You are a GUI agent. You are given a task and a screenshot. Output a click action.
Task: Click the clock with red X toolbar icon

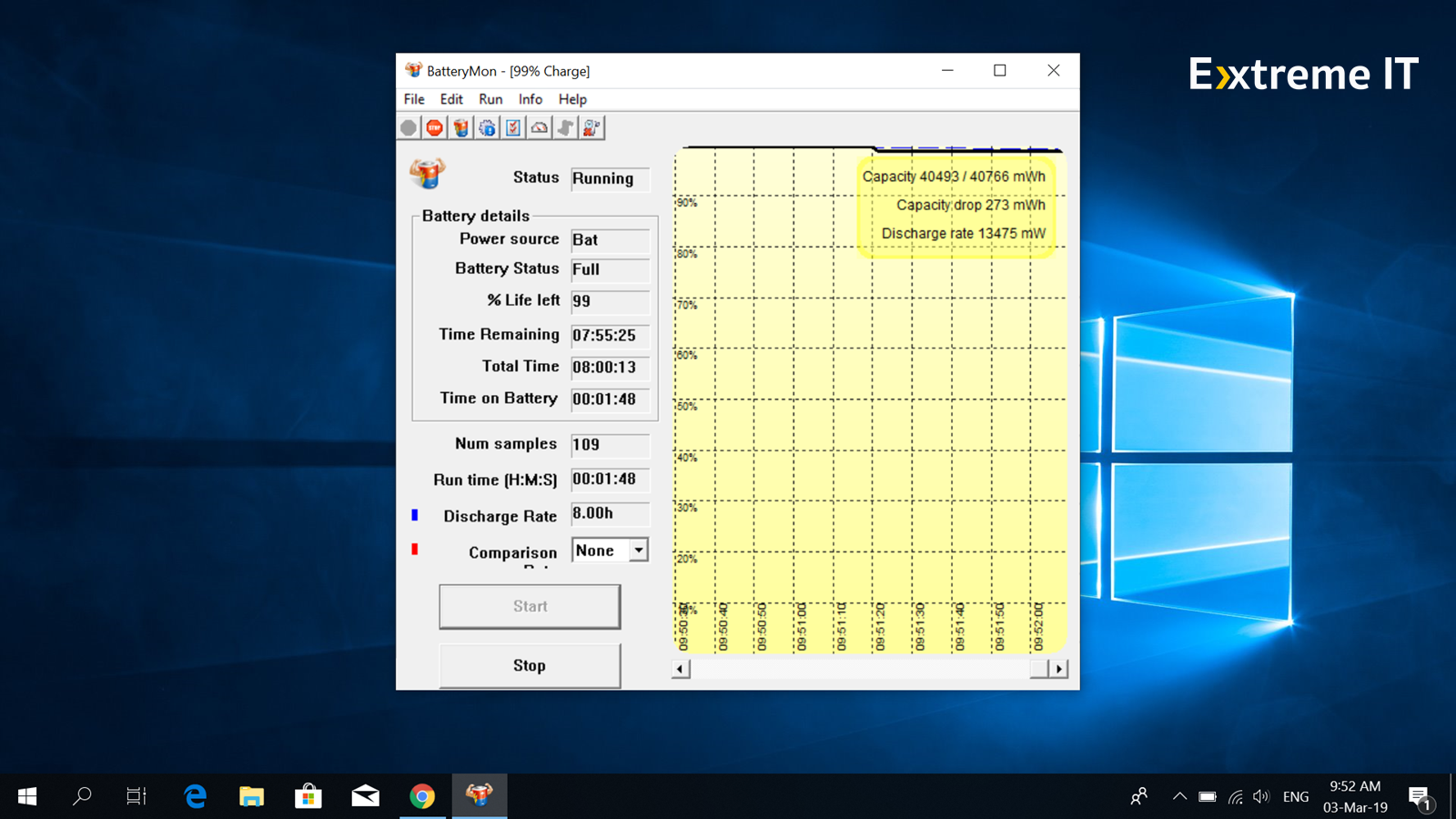coord(592,128)
